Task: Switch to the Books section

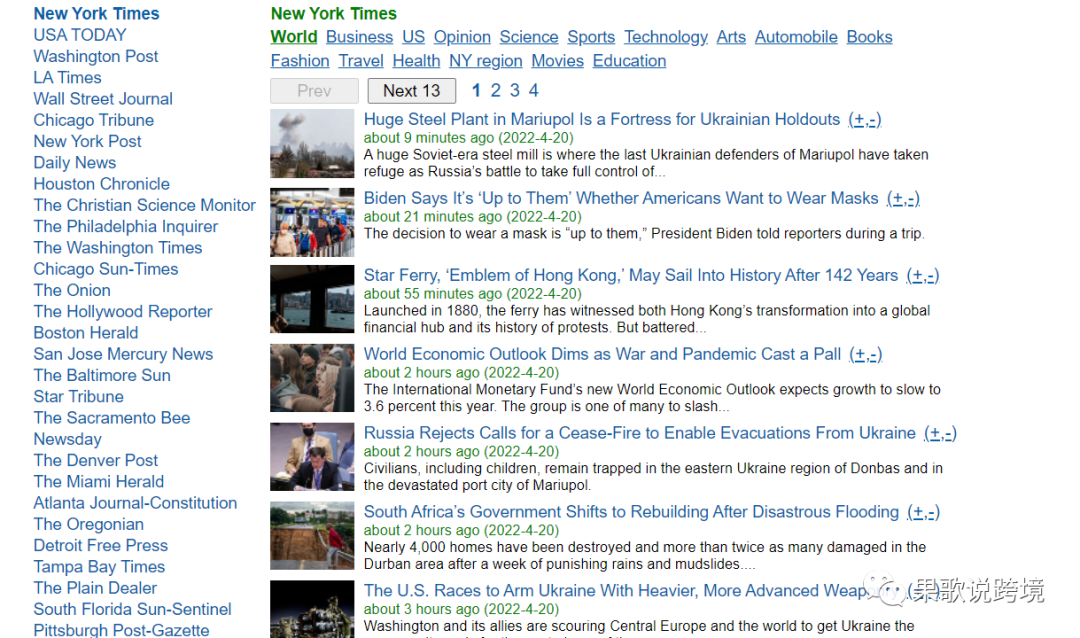Action: [869, 37]
